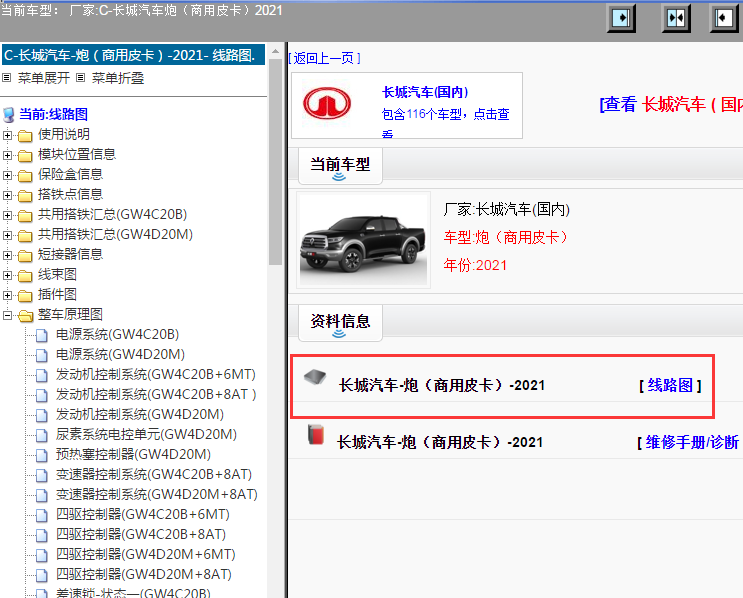Open 发动机控制系统(GW4C20B+8AT) diagram
The image size is (743, 598).
156,394
